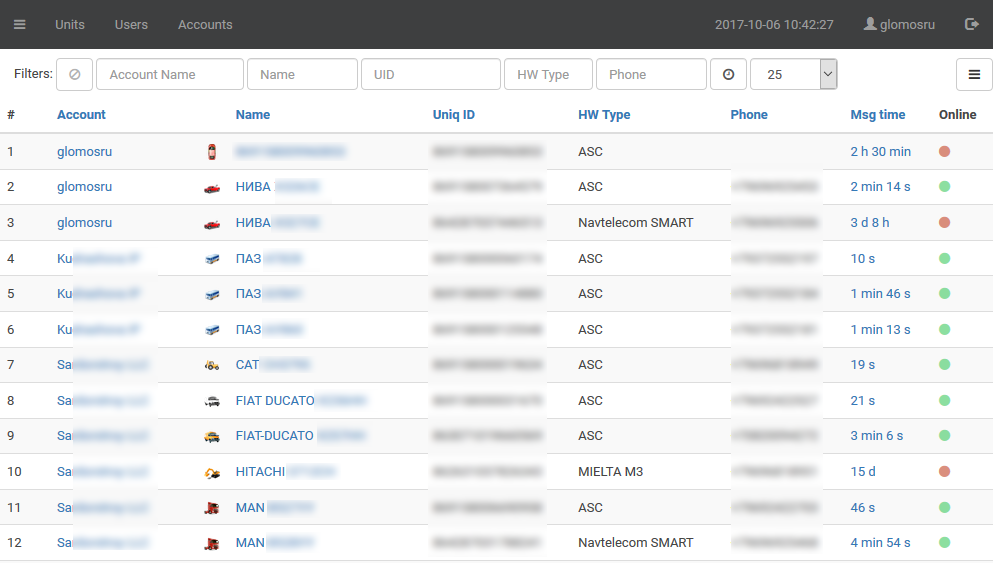Image resolution: width=994 pixels, height=563 pixels.
Task: Go to the Accounts menu item
Action: pos(205,24)
